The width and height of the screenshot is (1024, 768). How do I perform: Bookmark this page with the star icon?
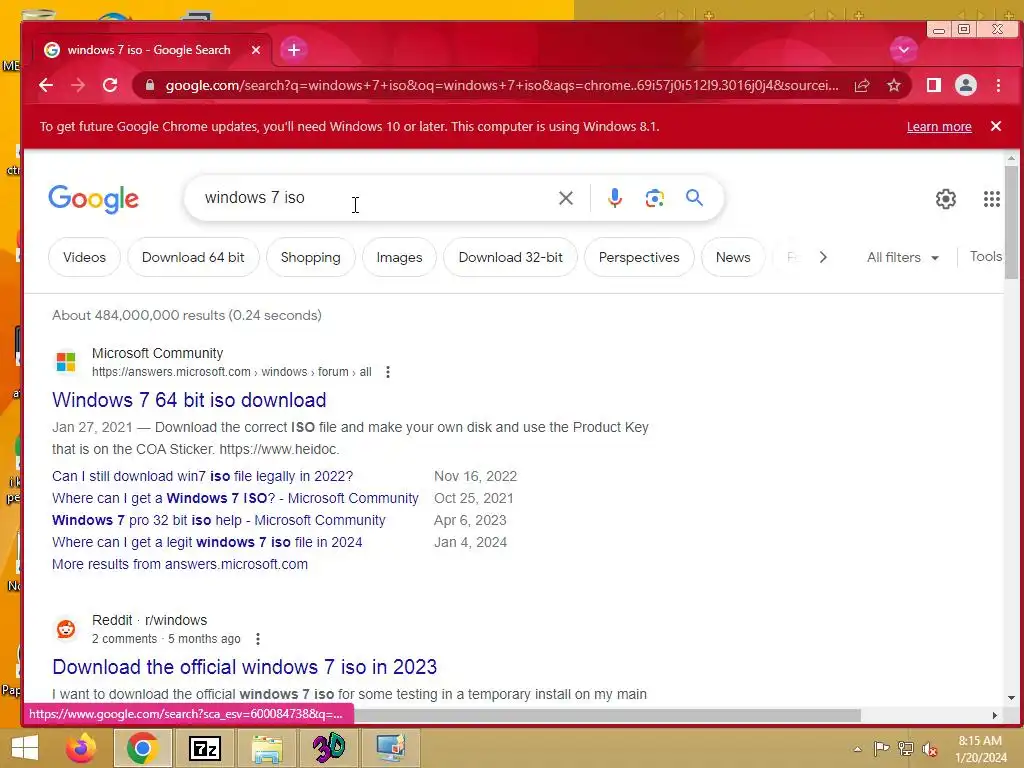[x=893, y=85]
